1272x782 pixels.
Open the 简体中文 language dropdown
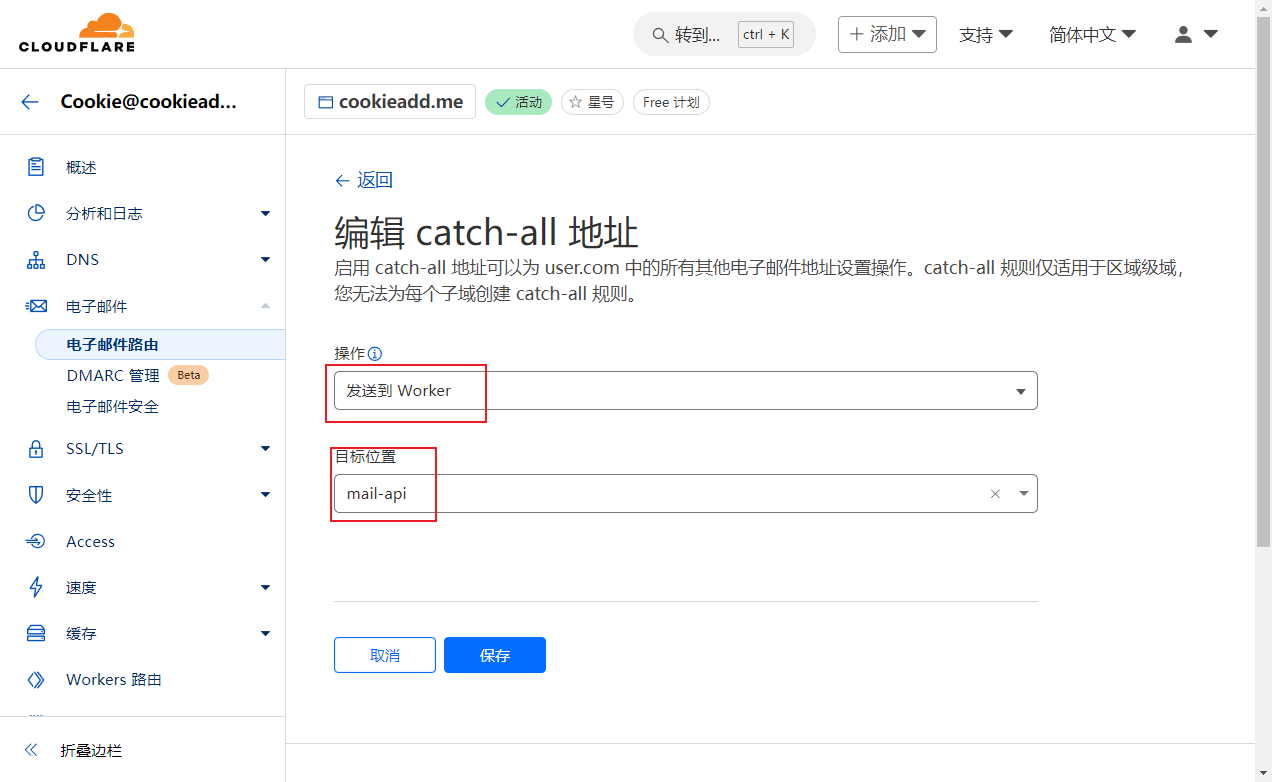1092,34
